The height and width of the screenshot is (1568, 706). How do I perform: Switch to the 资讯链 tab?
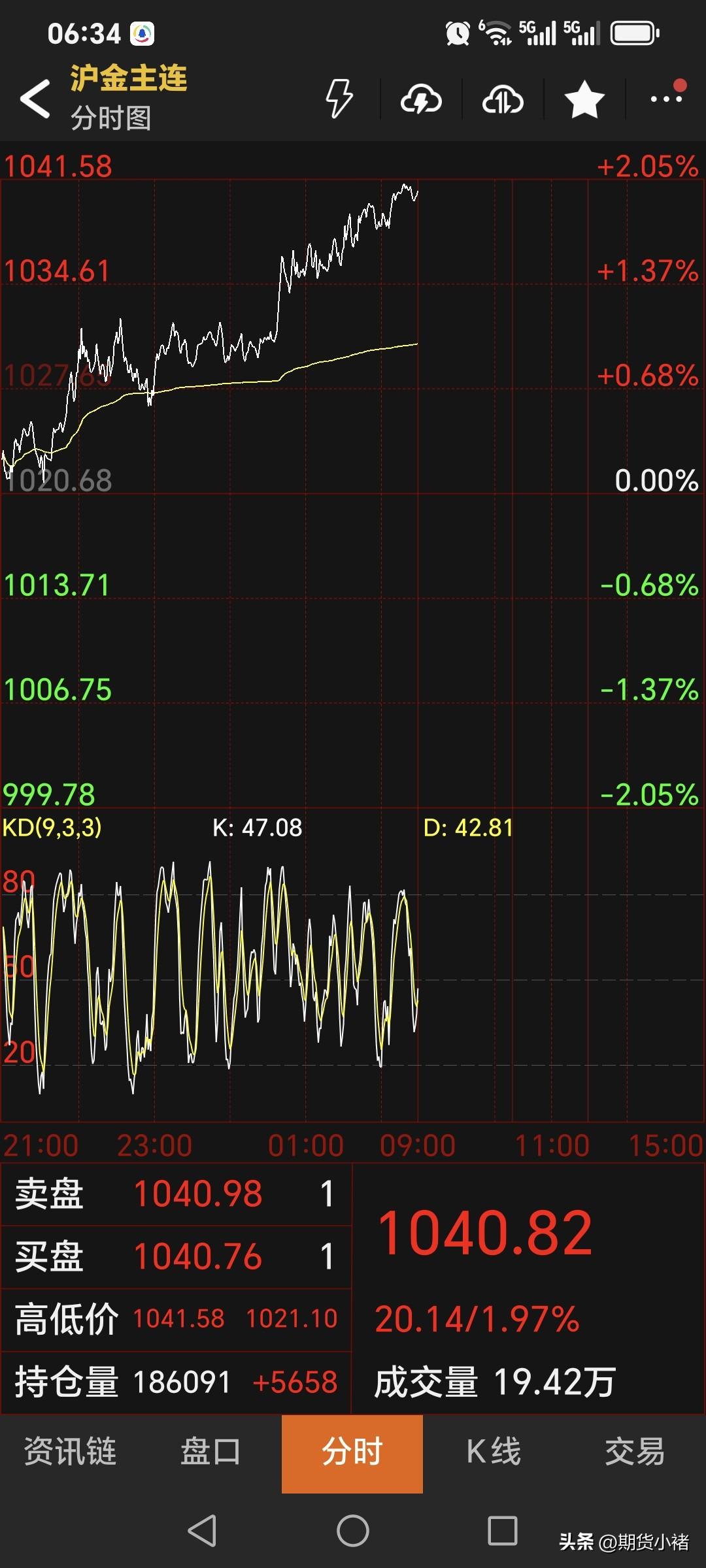click(70, 1452)
